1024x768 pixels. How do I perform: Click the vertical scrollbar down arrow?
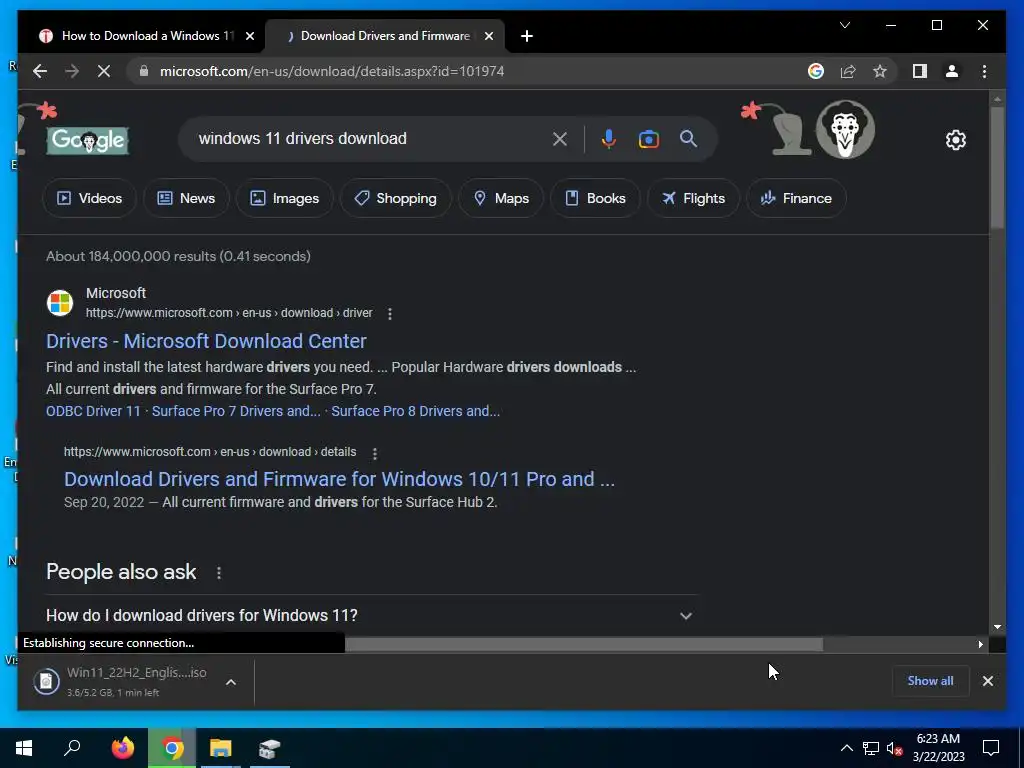point(997,627)
